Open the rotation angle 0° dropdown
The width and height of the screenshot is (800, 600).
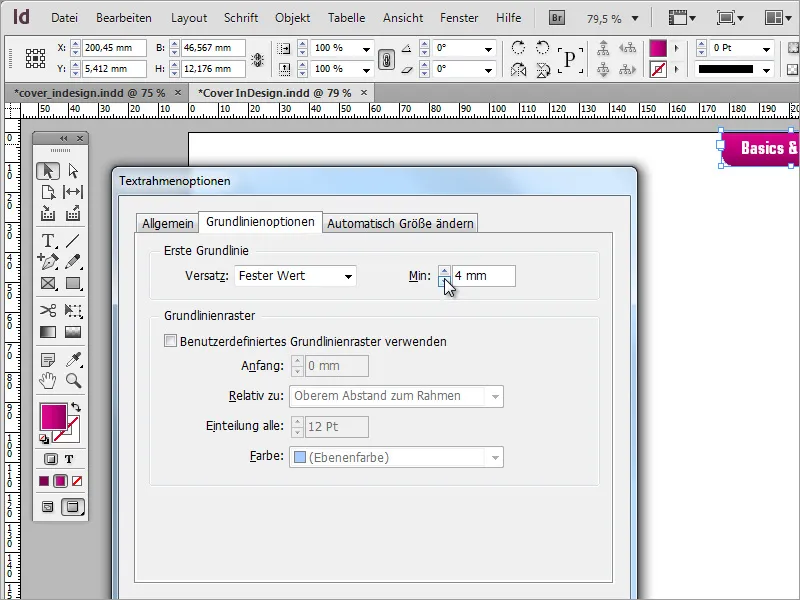488,49
